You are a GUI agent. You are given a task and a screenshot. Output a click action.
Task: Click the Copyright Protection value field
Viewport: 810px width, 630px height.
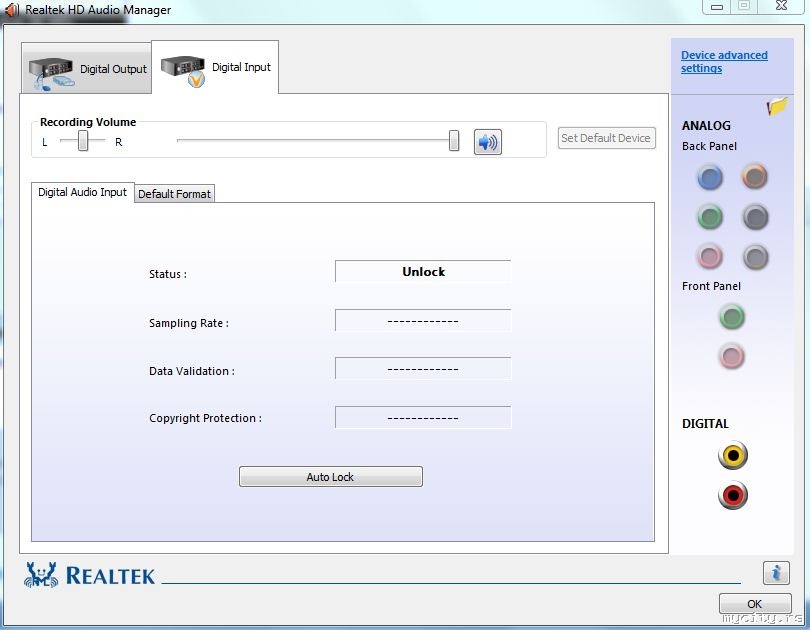[x=423, y=417]
